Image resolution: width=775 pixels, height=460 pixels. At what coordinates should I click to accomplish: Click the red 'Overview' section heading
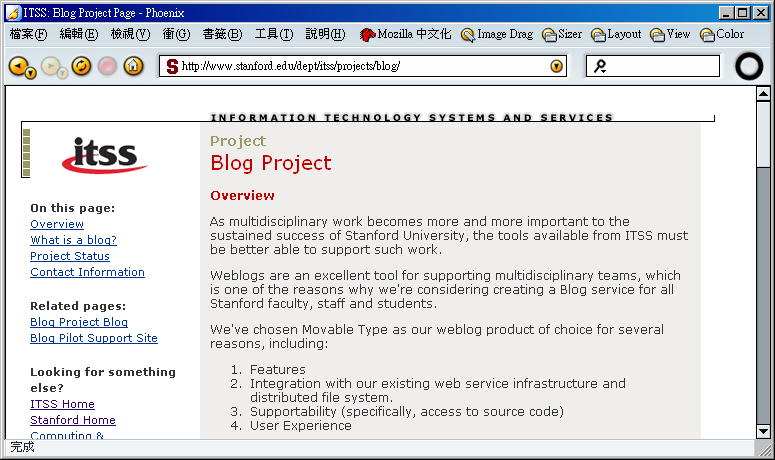pos(242,196)
